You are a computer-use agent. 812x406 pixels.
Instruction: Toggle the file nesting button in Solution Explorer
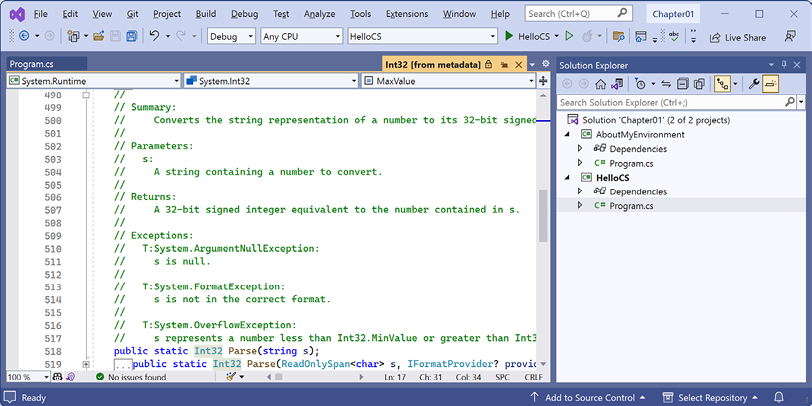click(722, 84)
